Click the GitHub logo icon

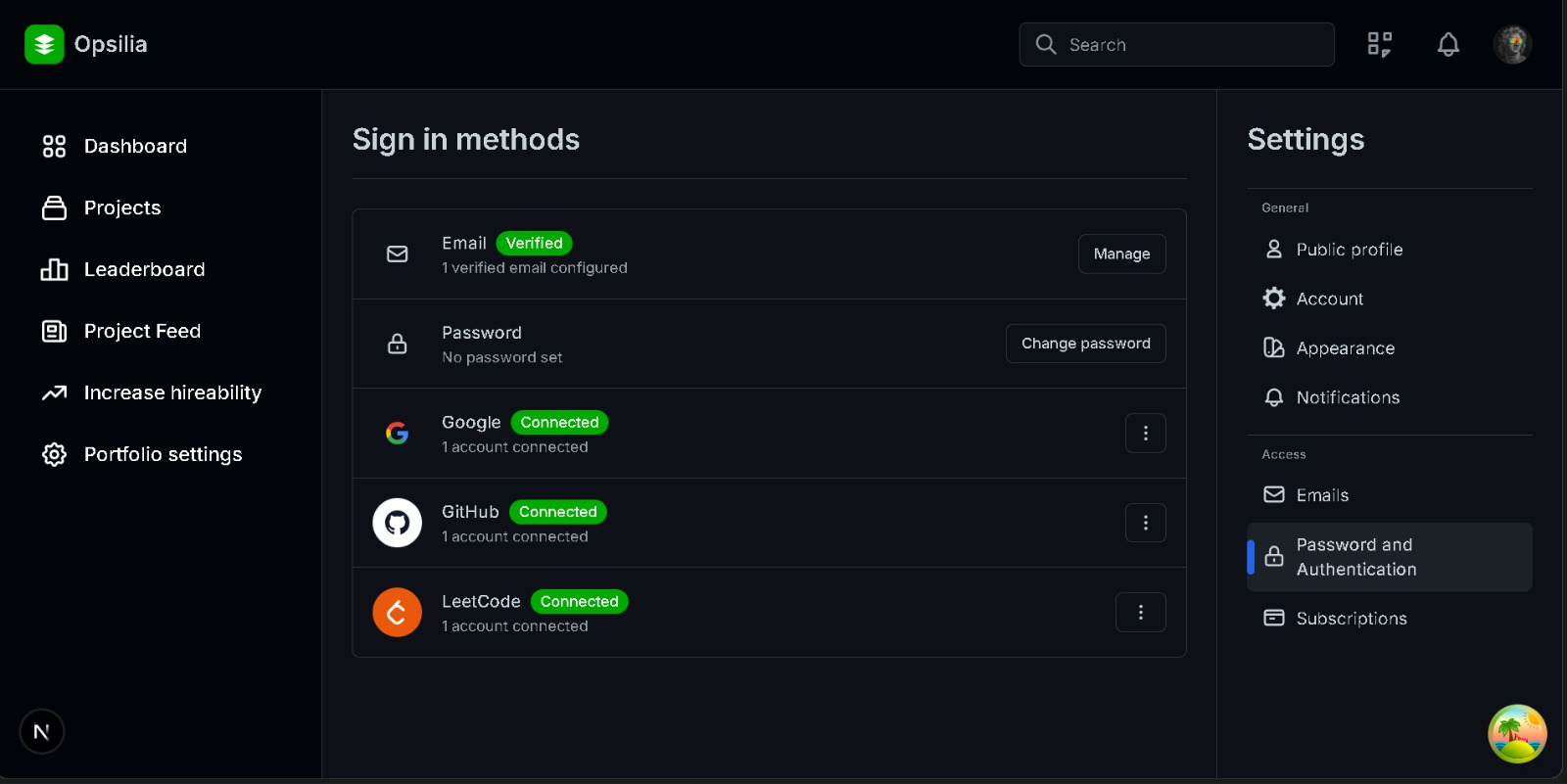pos(397,523)
